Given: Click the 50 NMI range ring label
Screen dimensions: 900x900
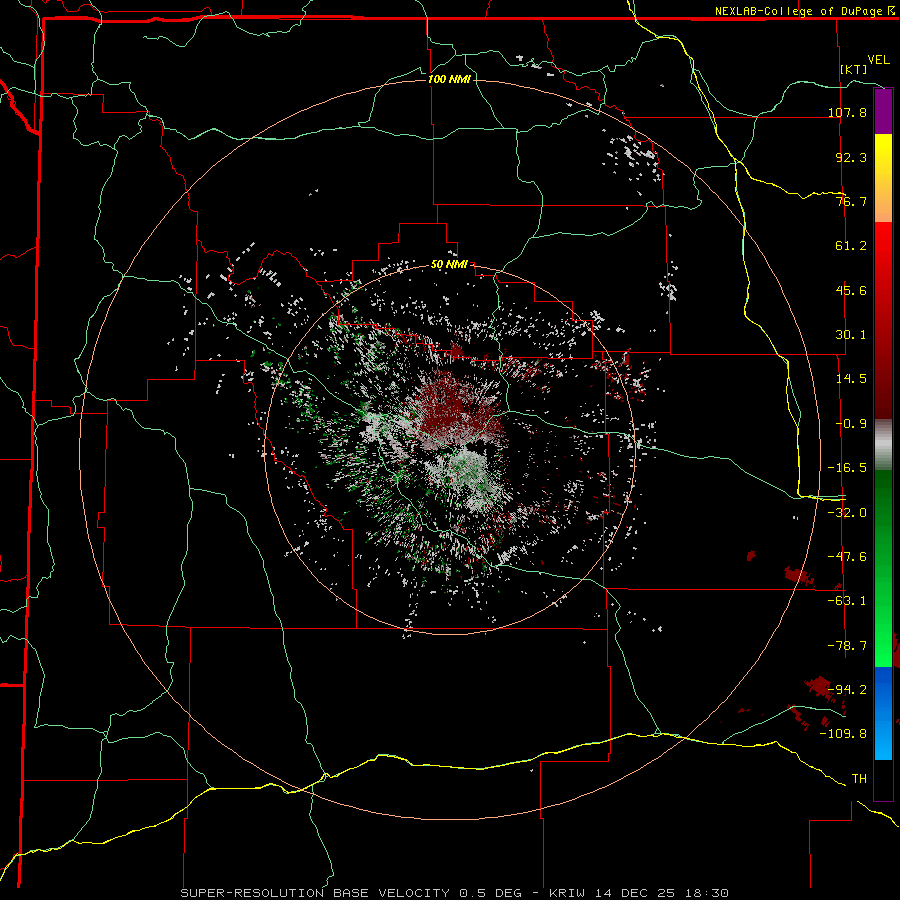Looking at the screenshot, I should click(449, 265).
